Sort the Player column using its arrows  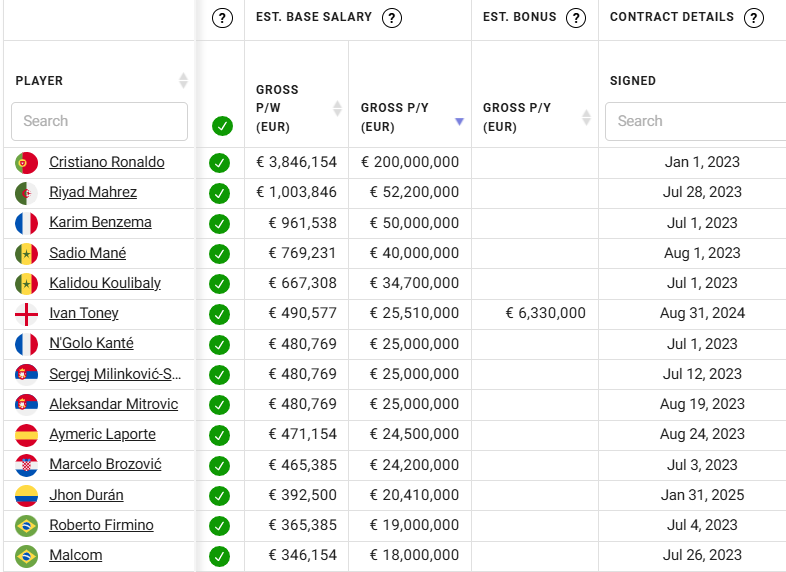[x=183, y=80]
